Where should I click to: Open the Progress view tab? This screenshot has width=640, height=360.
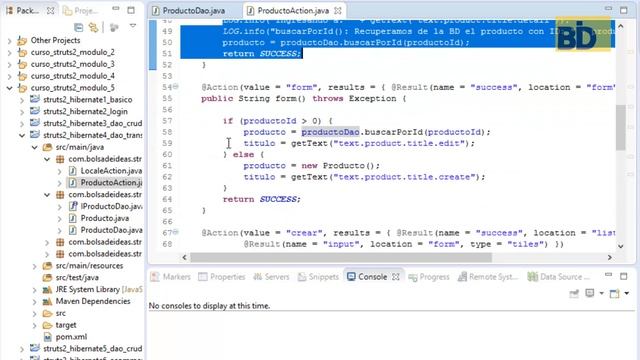(429, 277)
